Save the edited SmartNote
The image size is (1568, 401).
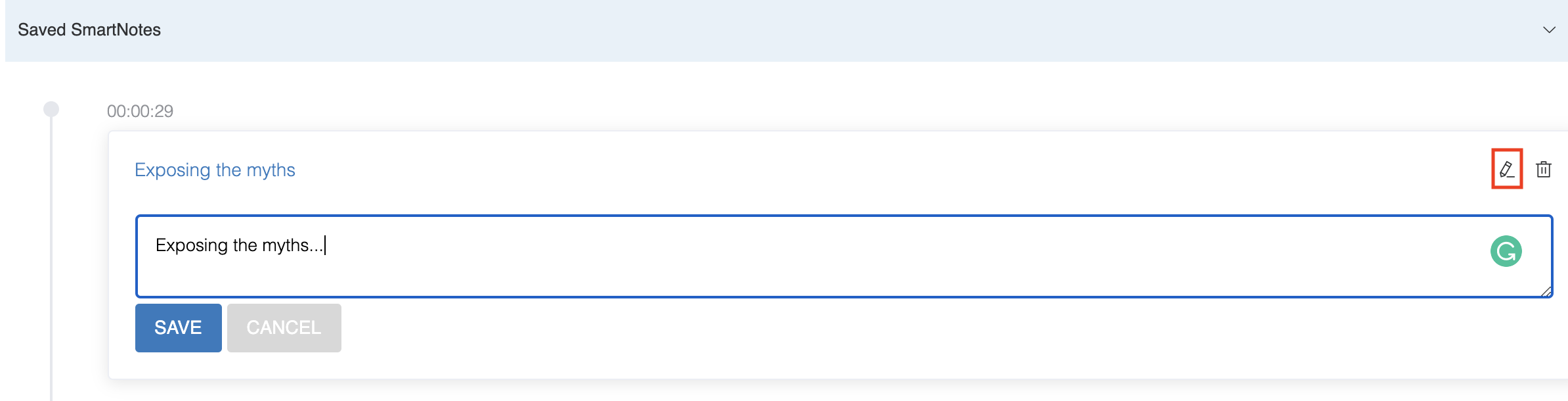coord(178,327)
